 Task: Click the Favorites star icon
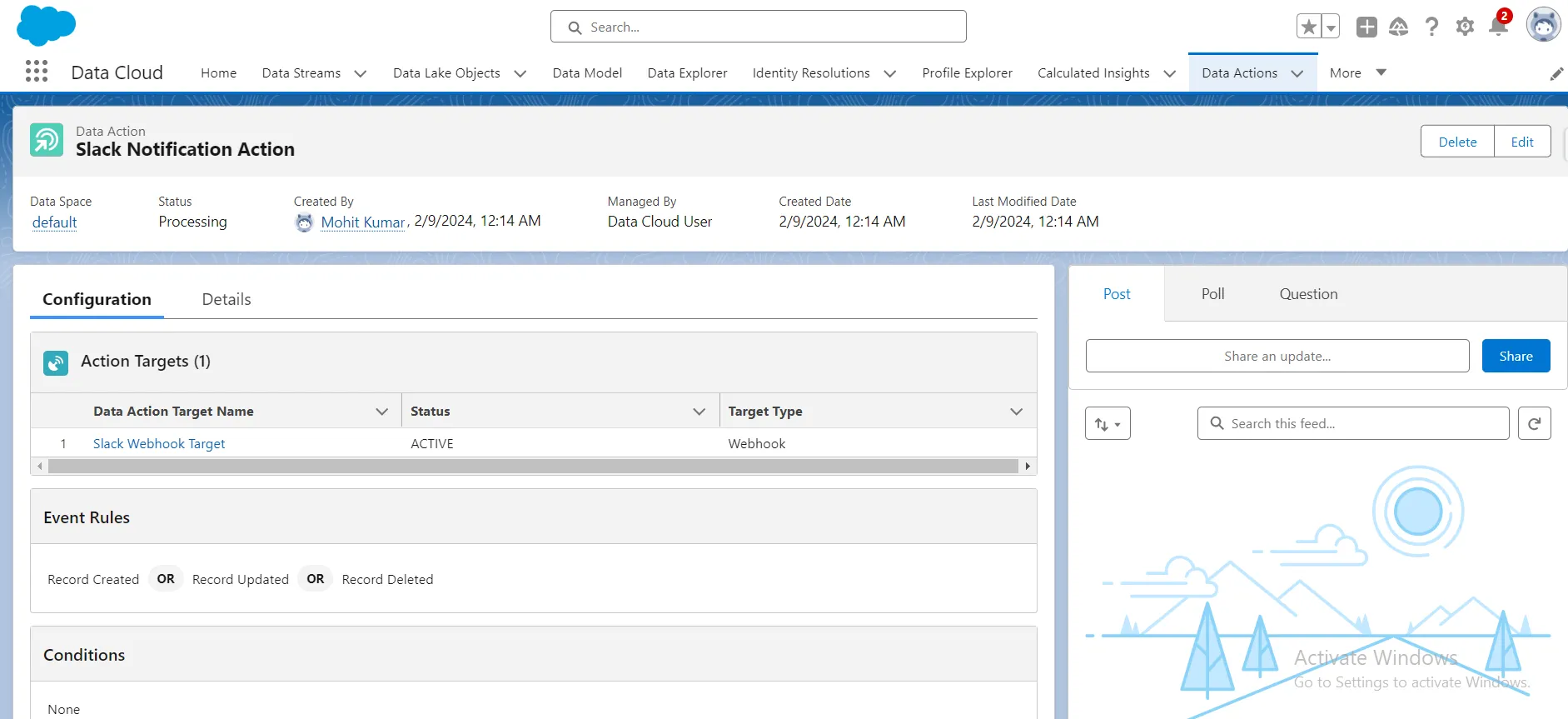pyautogui.click(x=1309, y=27)
